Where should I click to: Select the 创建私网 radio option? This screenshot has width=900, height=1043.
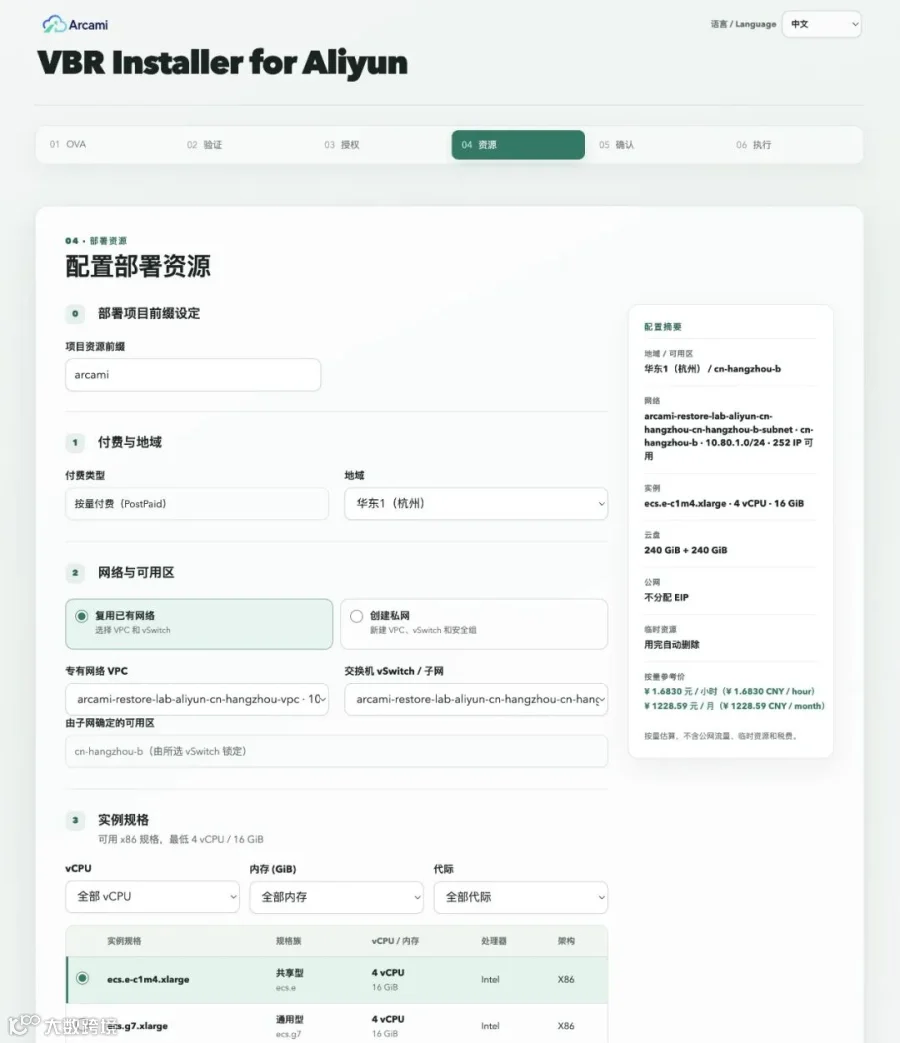[x=474, y=623]
